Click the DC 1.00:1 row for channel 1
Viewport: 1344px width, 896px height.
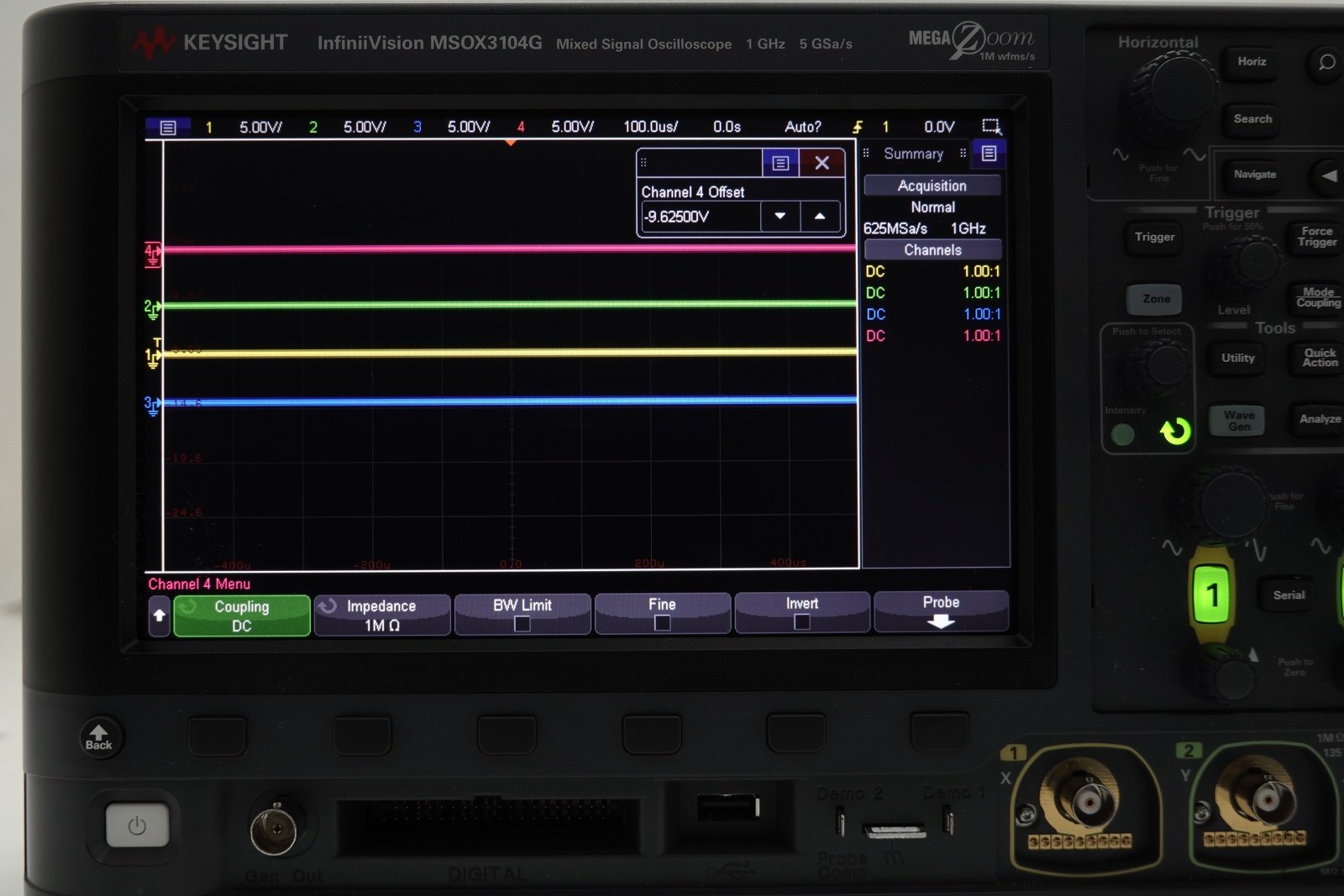pyautogui.click(x=932, y=271)
